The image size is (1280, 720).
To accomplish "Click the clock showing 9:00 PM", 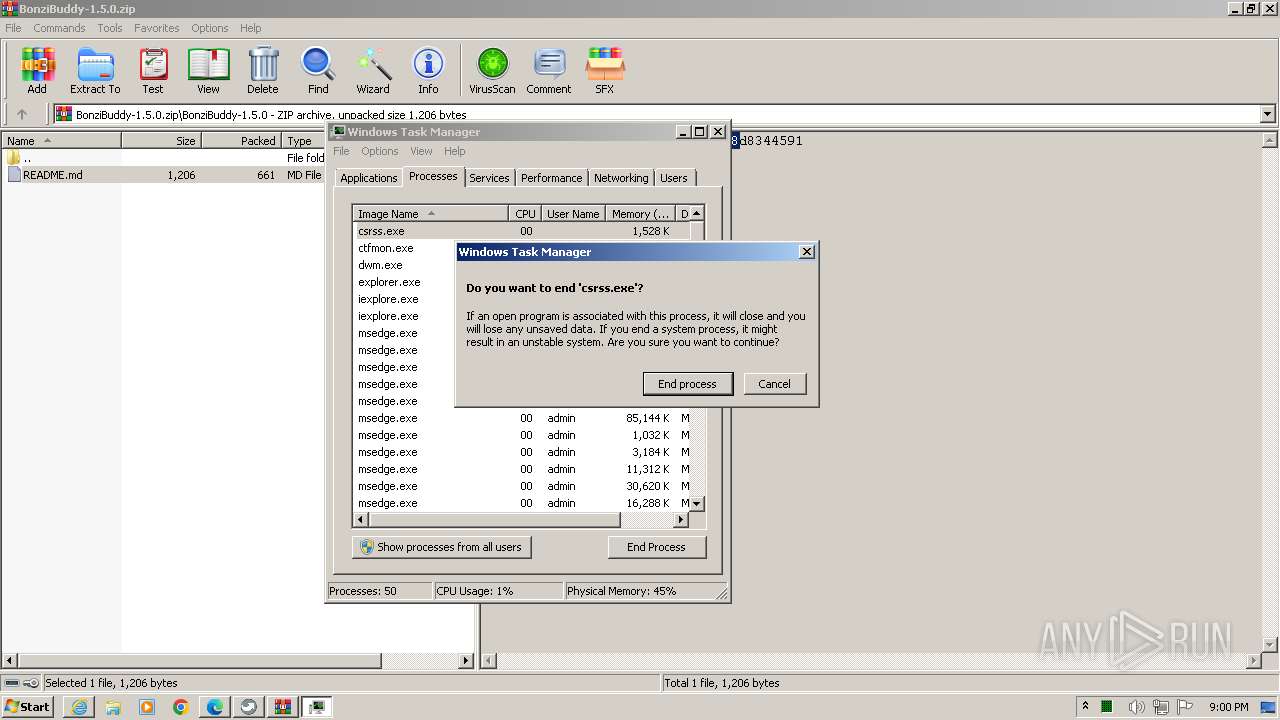I will [x=1228, y=707].
